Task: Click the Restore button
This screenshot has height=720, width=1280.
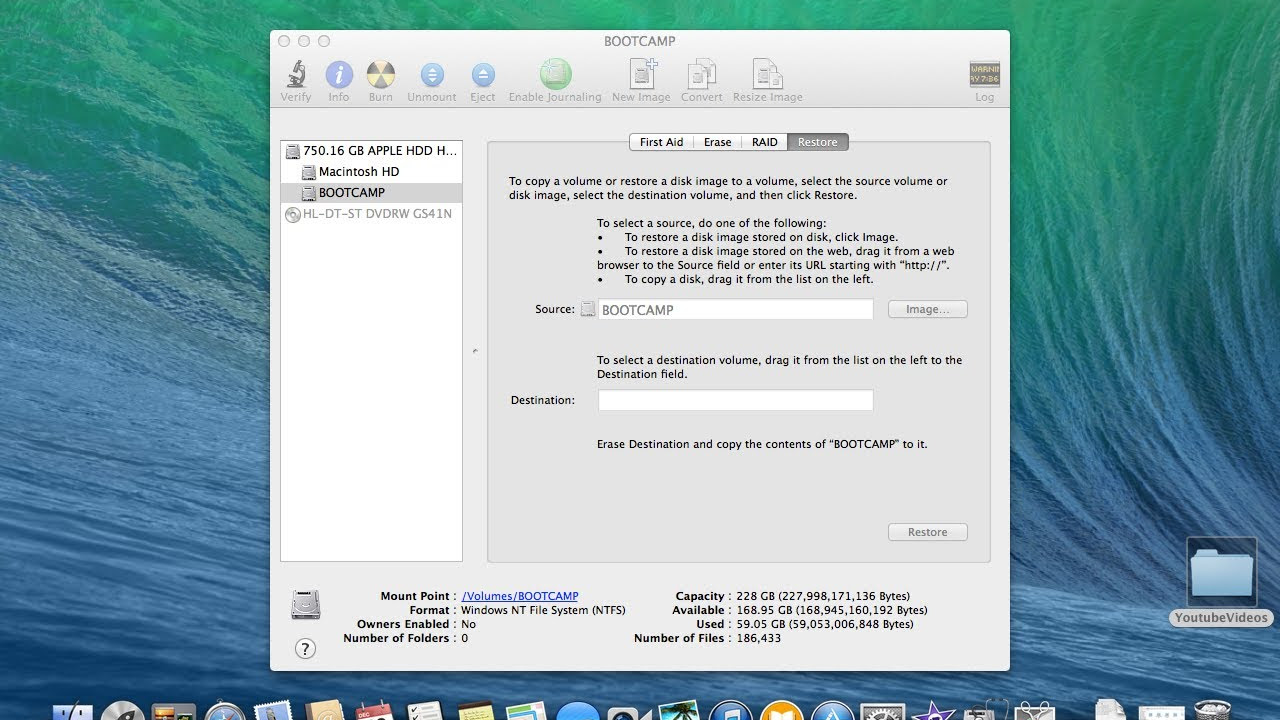Action: coord(928,532)
